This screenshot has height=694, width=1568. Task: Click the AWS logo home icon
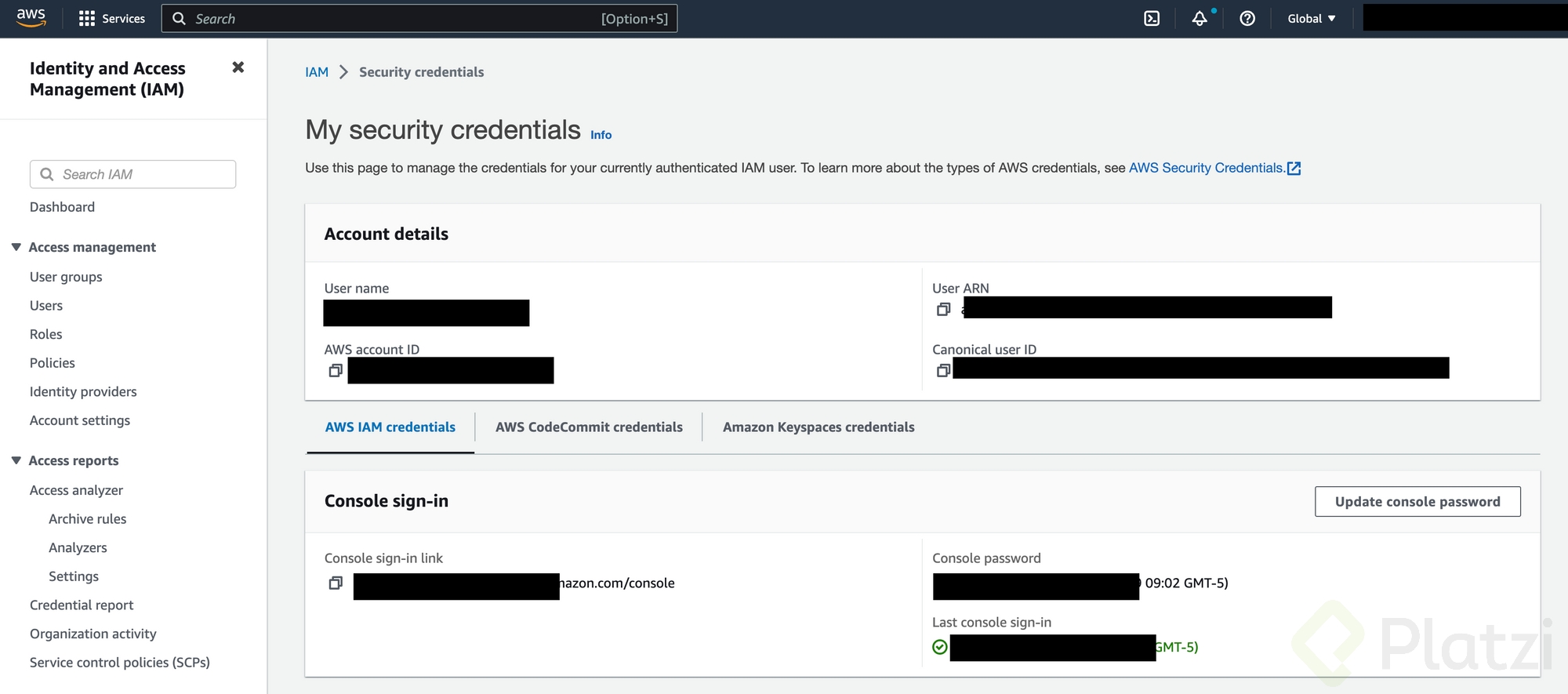coord(31,18)
